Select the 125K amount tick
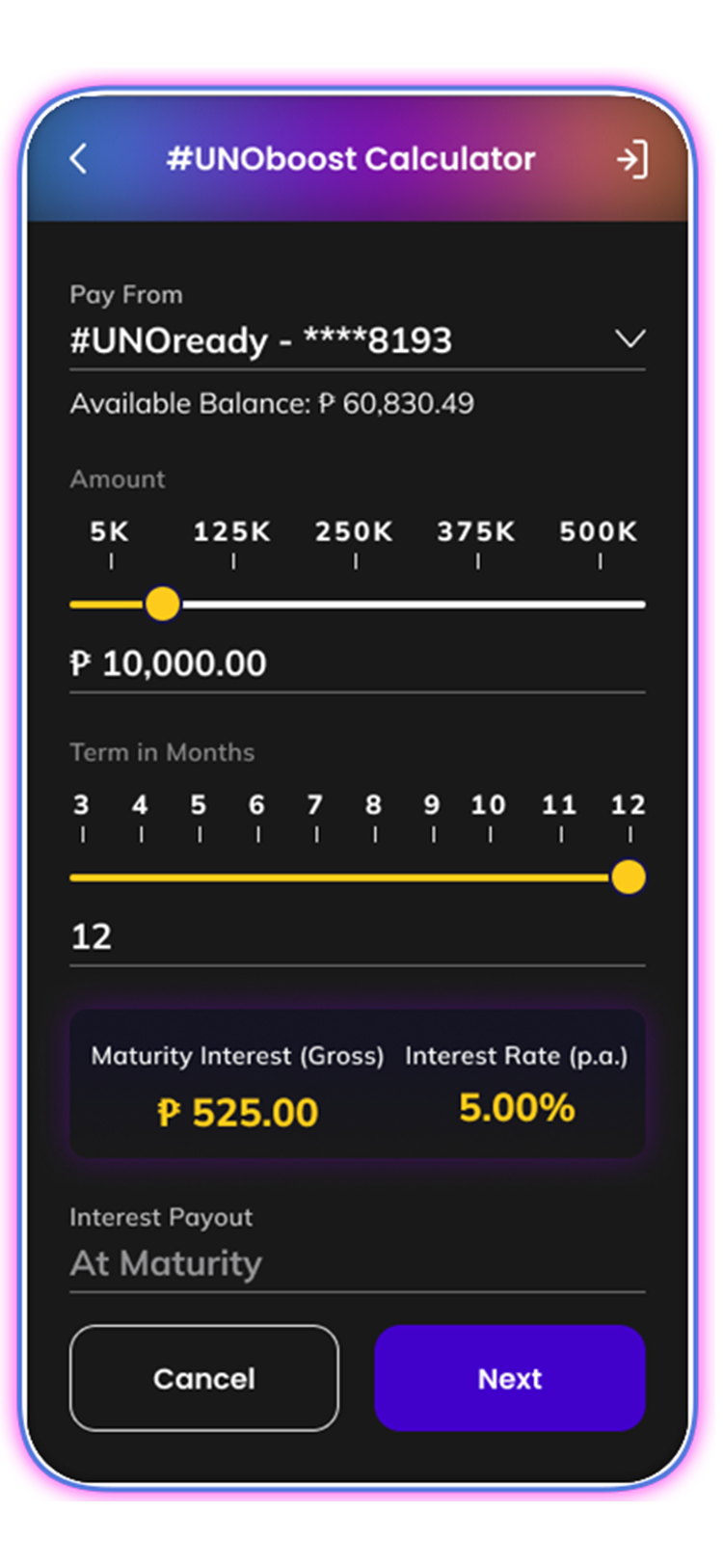Viewport: 723px width, 1568px height. tap(232, 543)
